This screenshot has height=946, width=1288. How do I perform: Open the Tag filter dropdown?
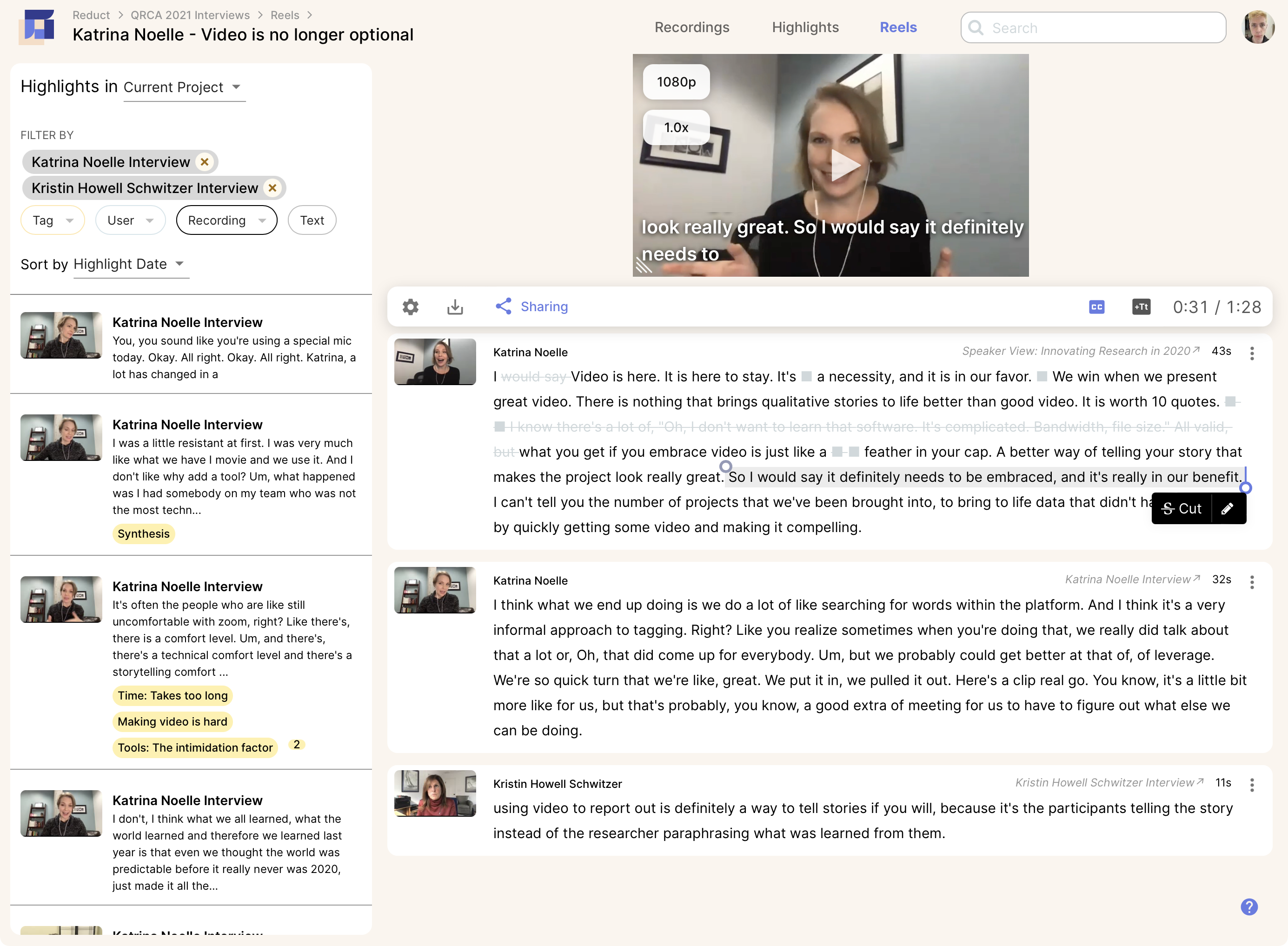(x=53, y=220)
